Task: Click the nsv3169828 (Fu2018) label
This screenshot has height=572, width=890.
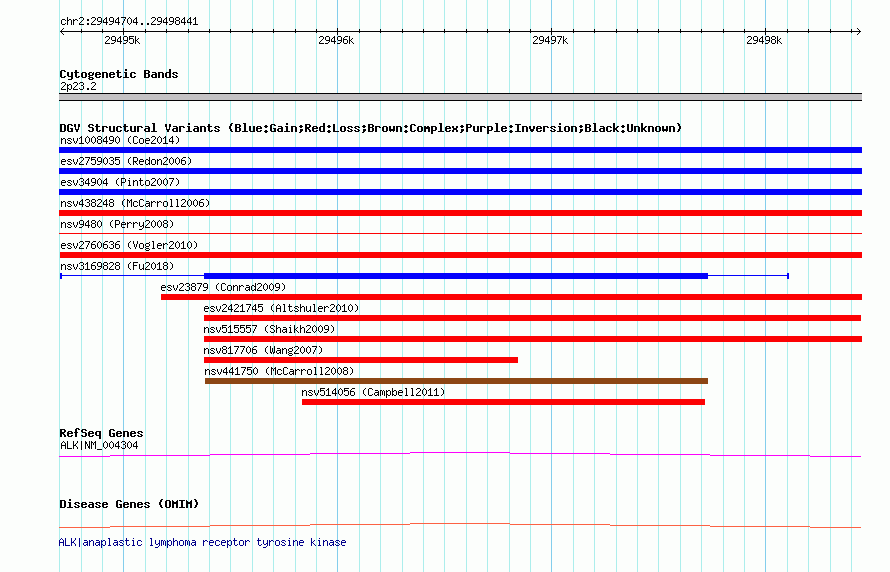Action: point(117,266)
